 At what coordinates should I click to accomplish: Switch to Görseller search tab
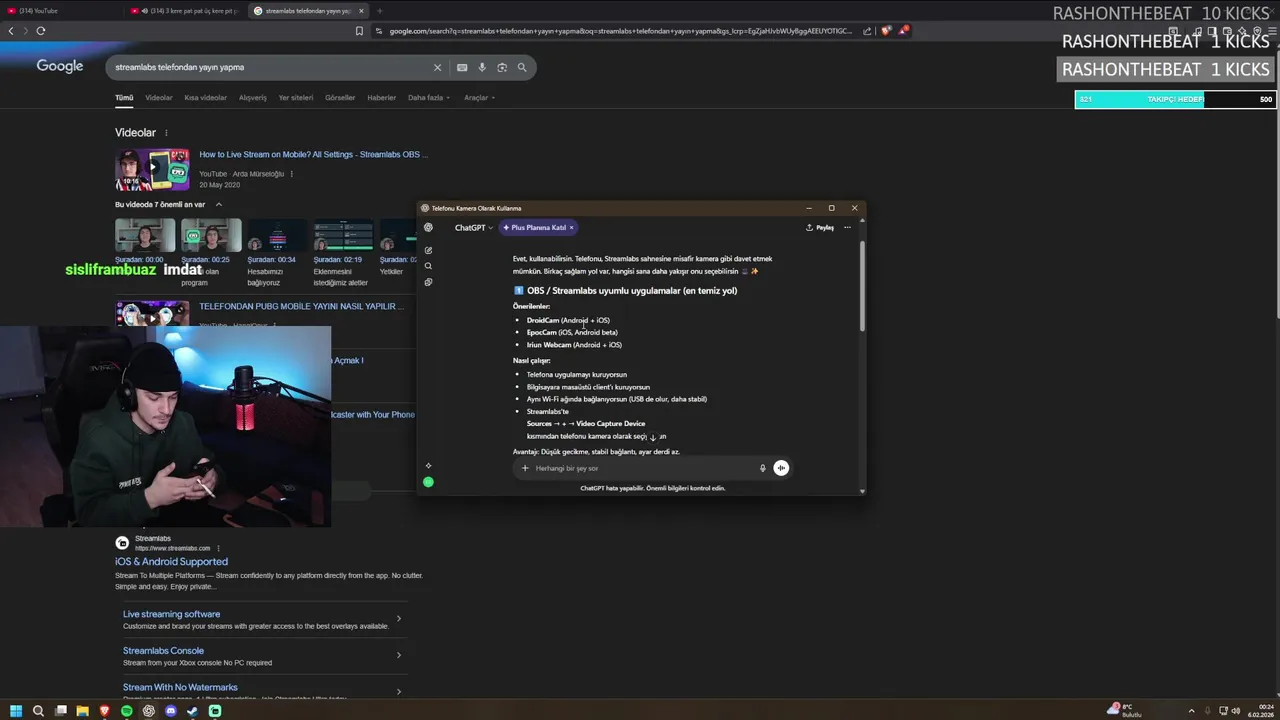pyautogui.click(x=340, y=98)
